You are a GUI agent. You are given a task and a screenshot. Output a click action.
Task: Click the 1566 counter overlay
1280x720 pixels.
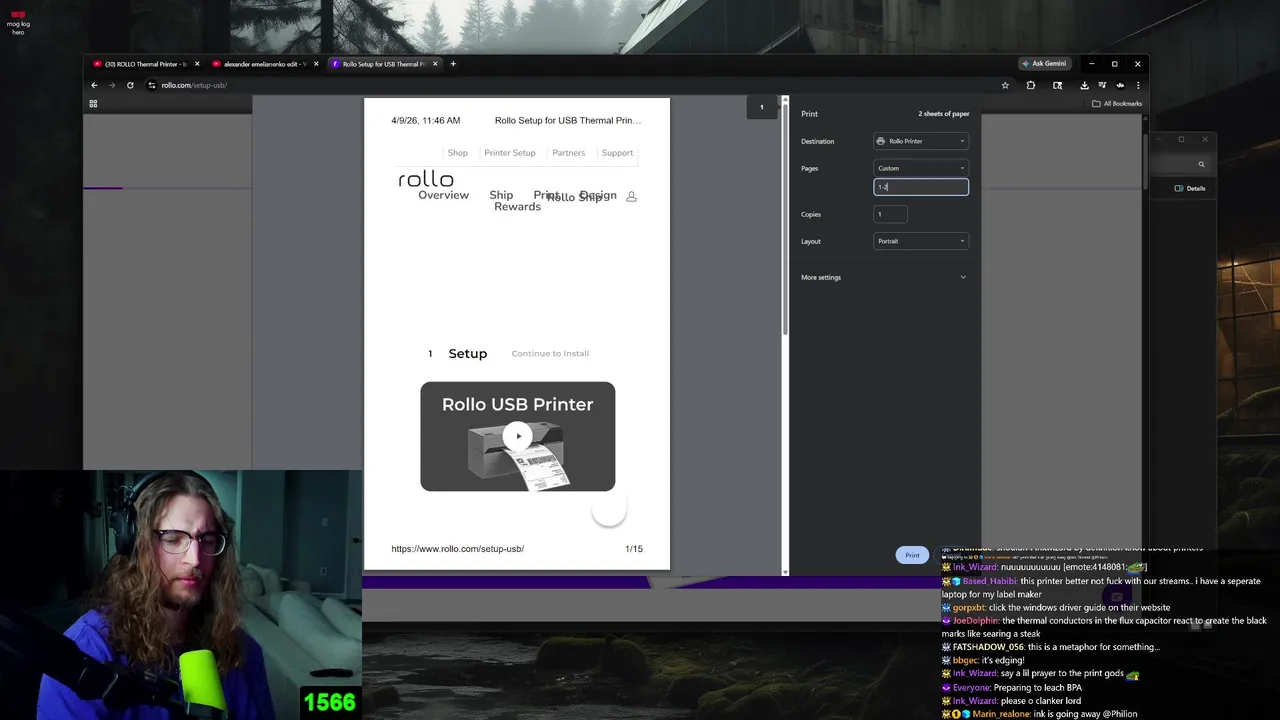[x=329, y=702]
